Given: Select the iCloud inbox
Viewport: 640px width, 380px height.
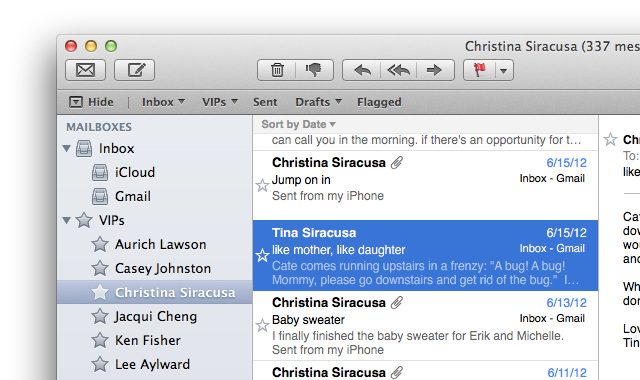Looking at the screenshot, I should (155, 172).
